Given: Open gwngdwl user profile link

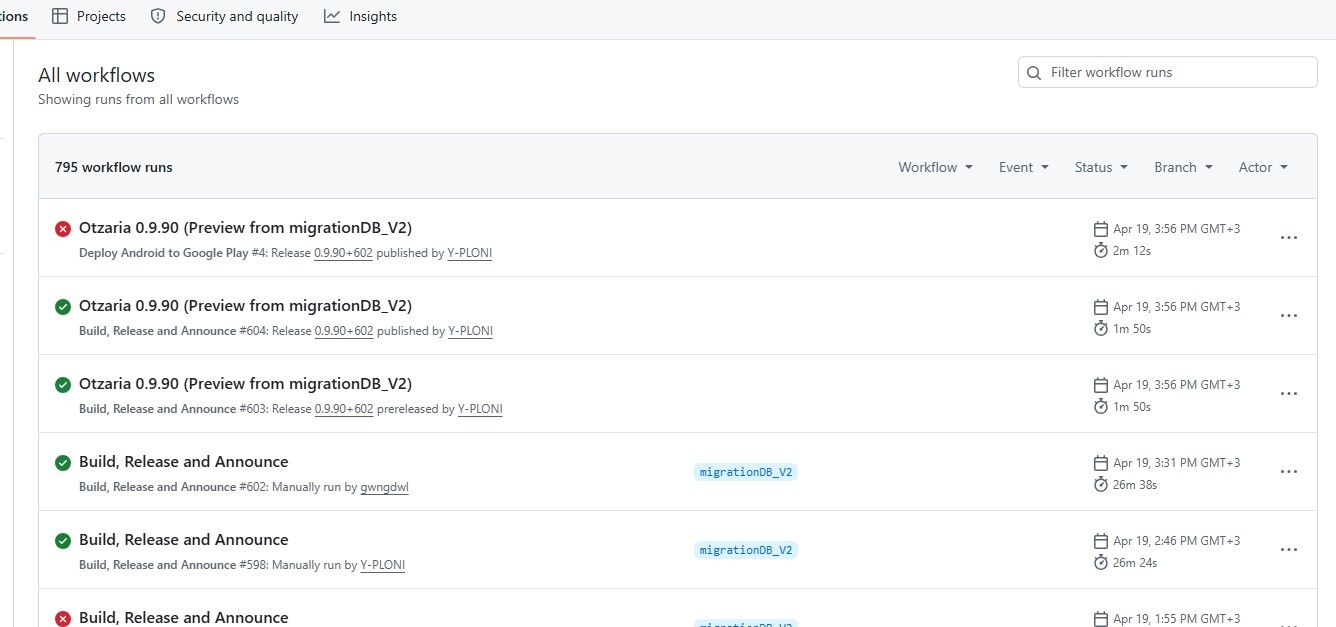Looking at the screenshot, I should [384, 487].
